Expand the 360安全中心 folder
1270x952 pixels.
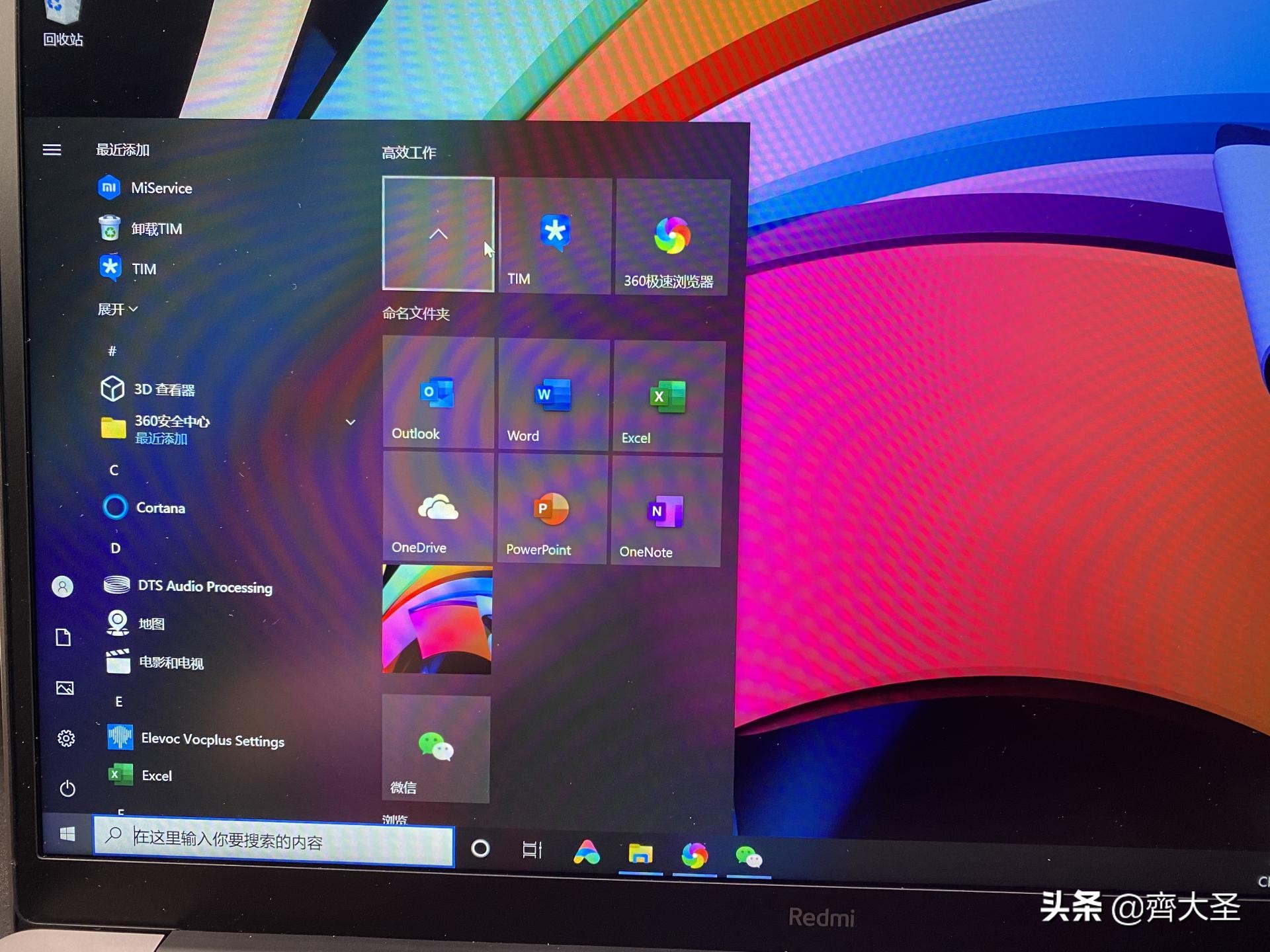pos(351,422)
